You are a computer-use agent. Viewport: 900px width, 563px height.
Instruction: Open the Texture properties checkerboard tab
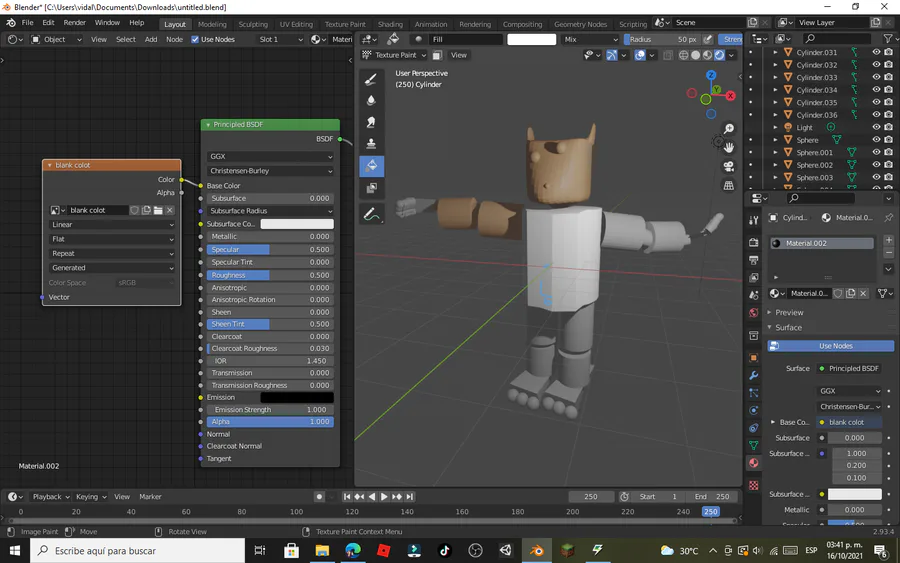coord(754,486)
